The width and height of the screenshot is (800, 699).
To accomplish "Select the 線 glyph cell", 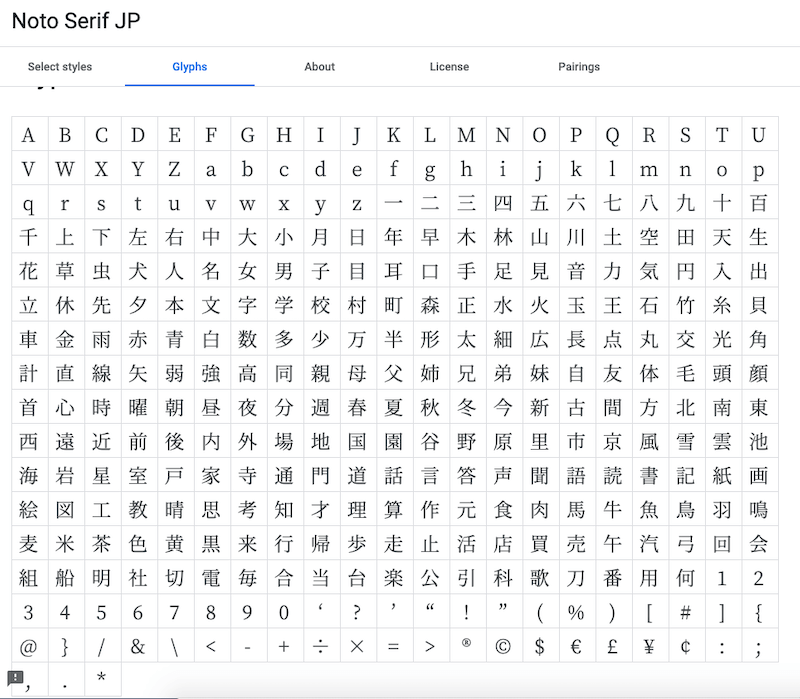I will [103, 372].
